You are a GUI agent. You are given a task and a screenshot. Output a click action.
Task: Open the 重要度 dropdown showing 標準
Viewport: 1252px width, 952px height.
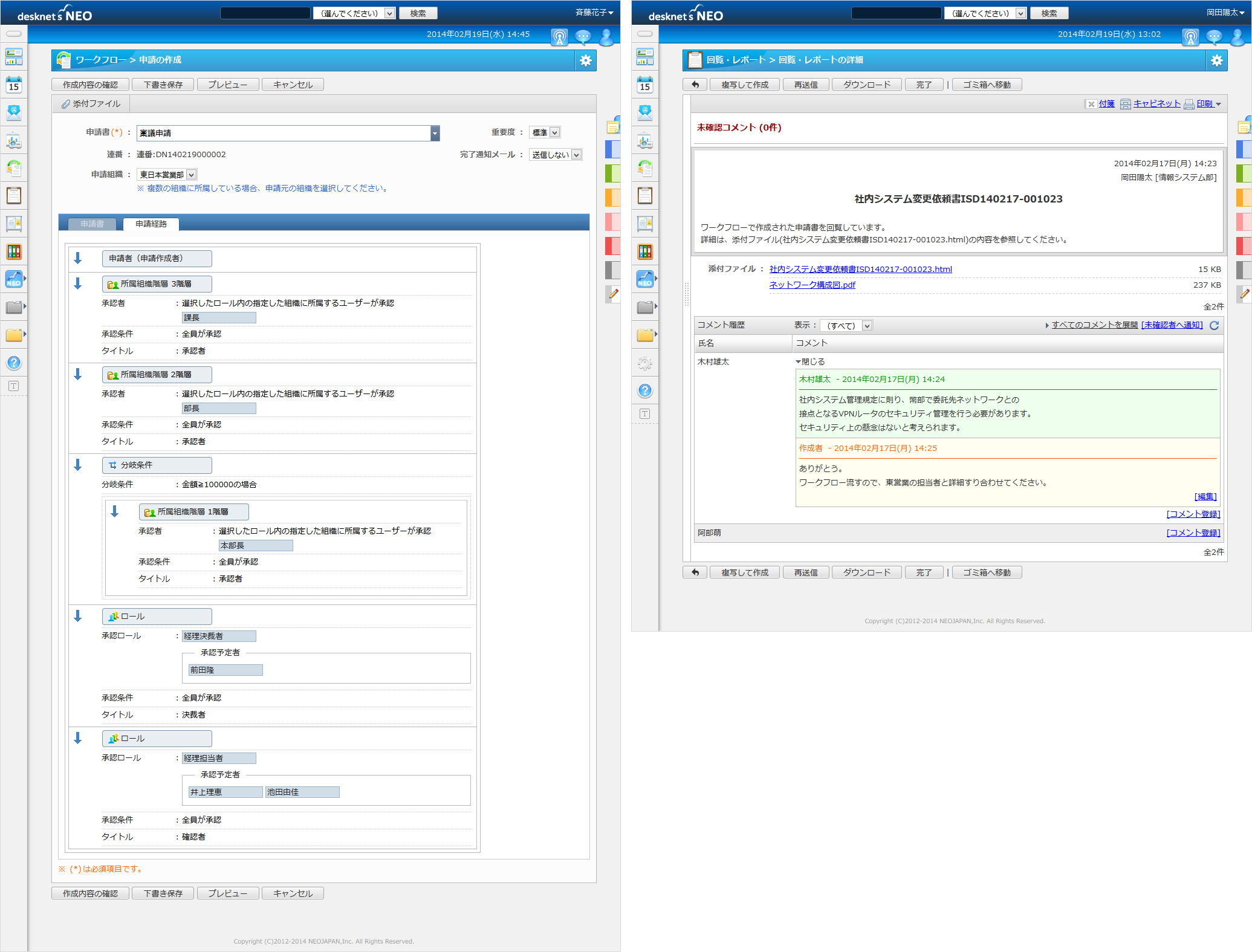(545, 132)
